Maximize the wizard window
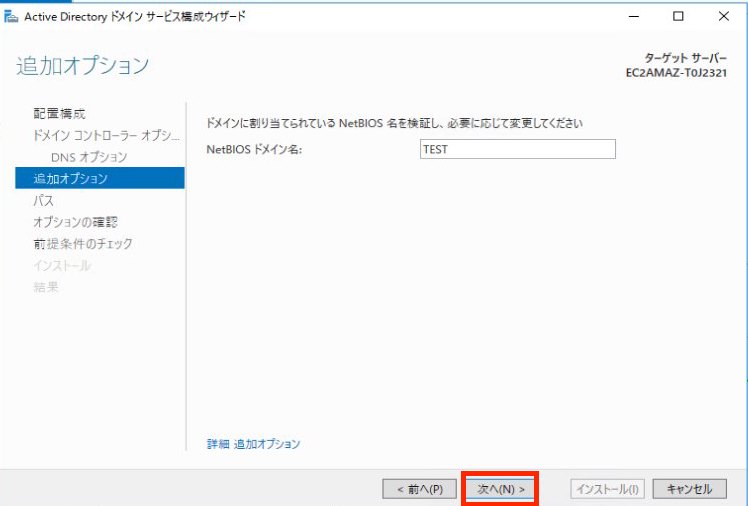Image resolution: width=748 pixels, height=506 pixels. (x=678, y=16)
